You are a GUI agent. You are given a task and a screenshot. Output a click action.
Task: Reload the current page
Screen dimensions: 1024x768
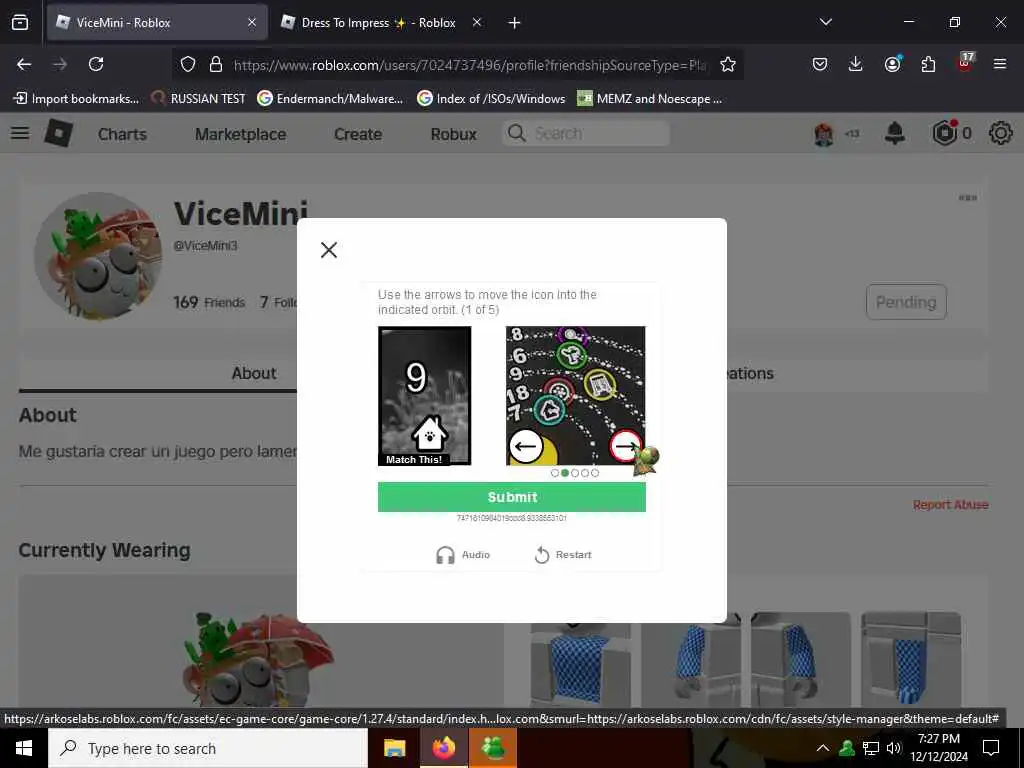(96, 64)
